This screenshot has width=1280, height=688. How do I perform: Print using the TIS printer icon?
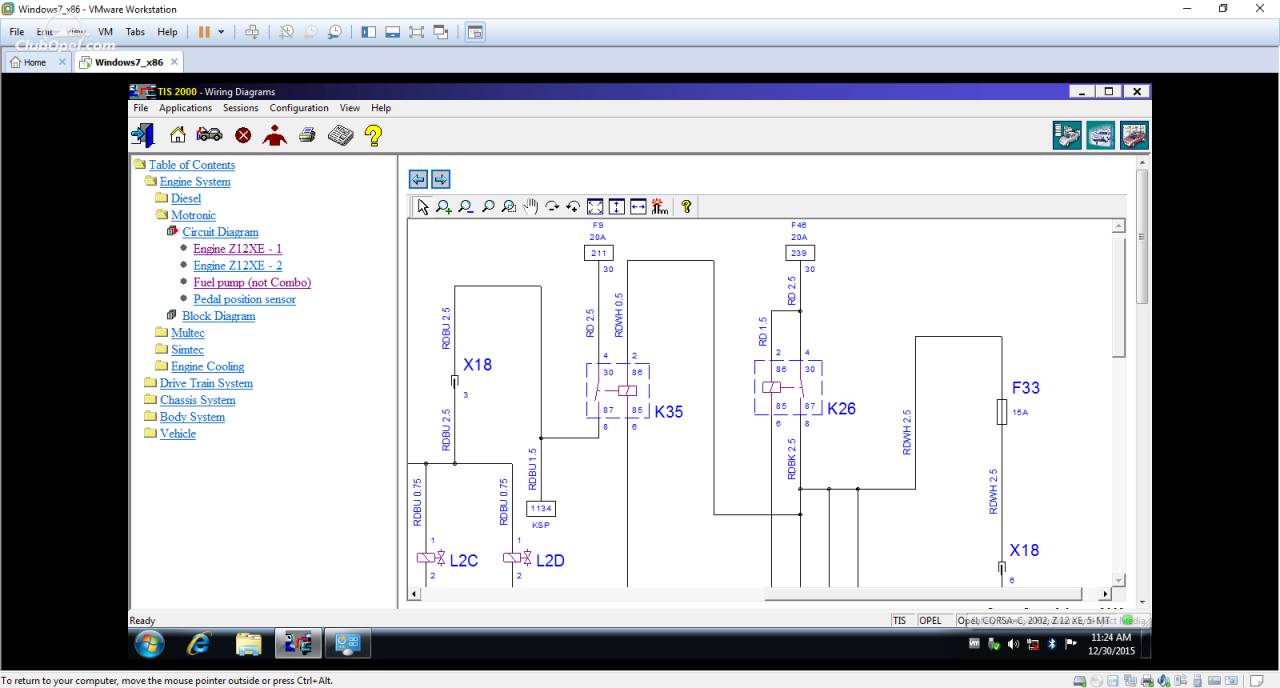[307, 135]
